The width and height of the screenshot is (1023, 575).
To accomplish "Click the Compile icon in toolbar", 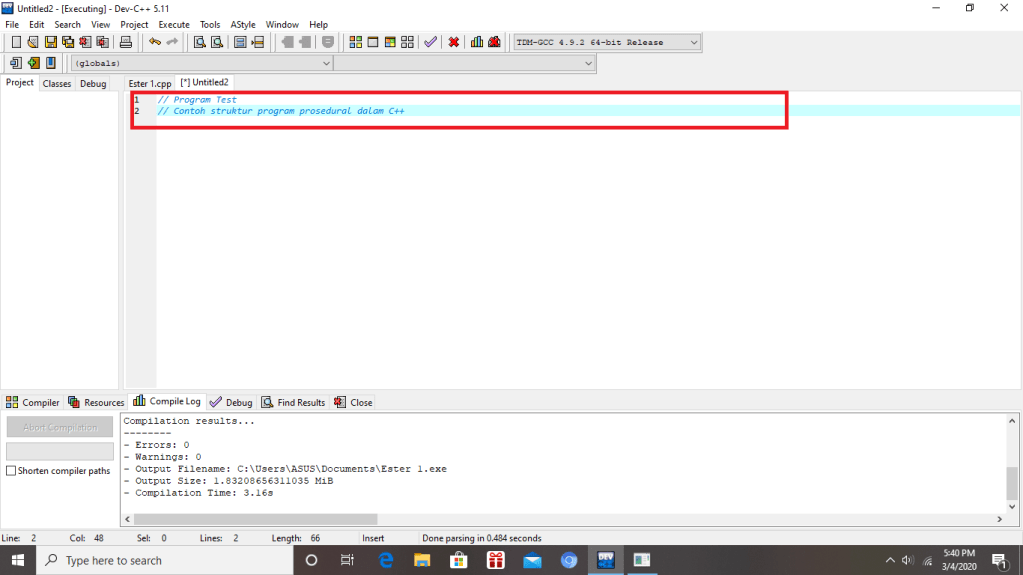I will 355,42.
